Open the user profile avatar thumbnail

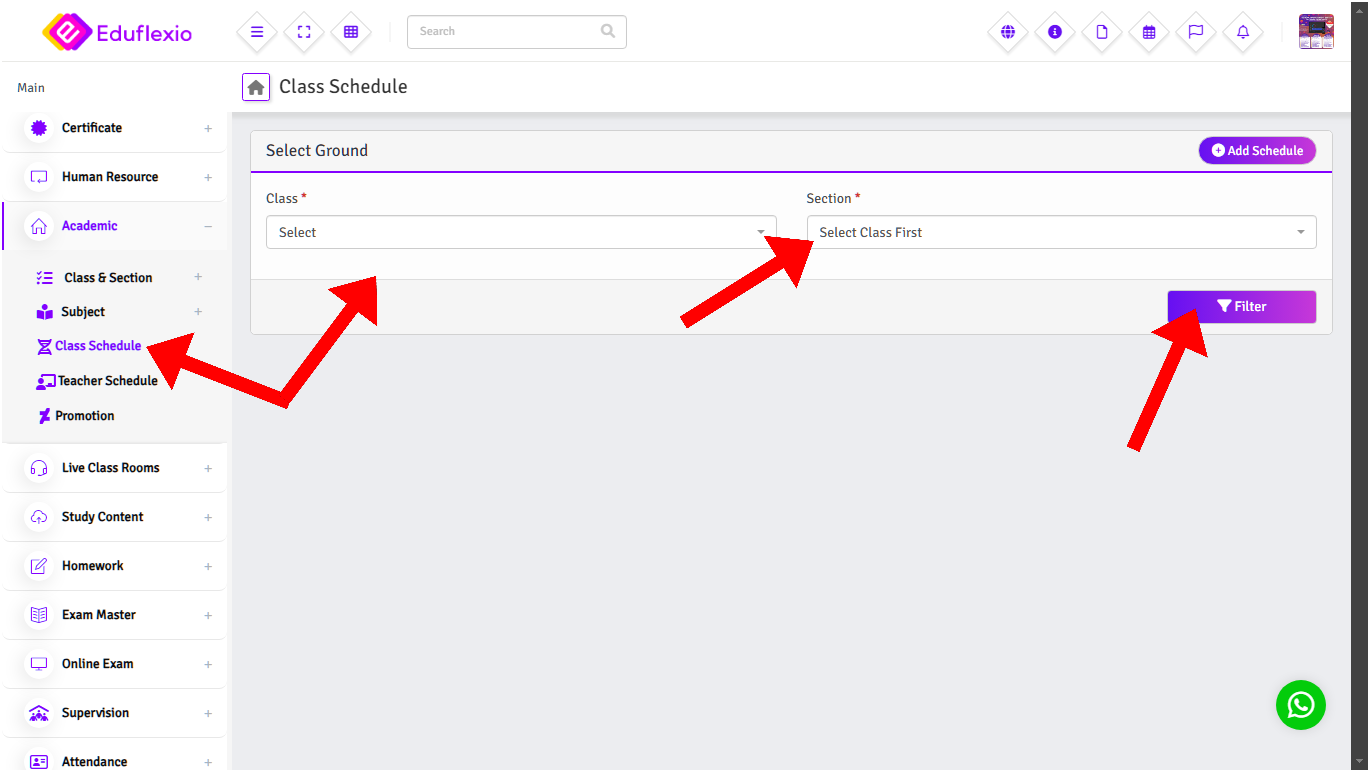(x=1315, y=32)
